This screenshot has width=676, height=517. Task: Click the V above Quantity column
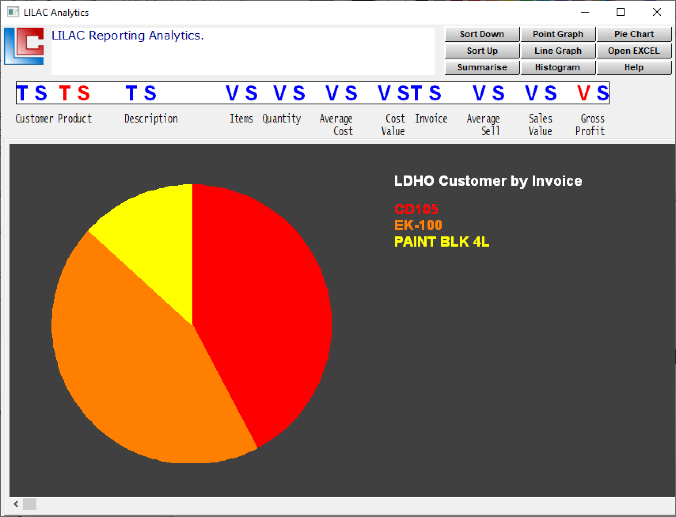(x=281, y=93)
